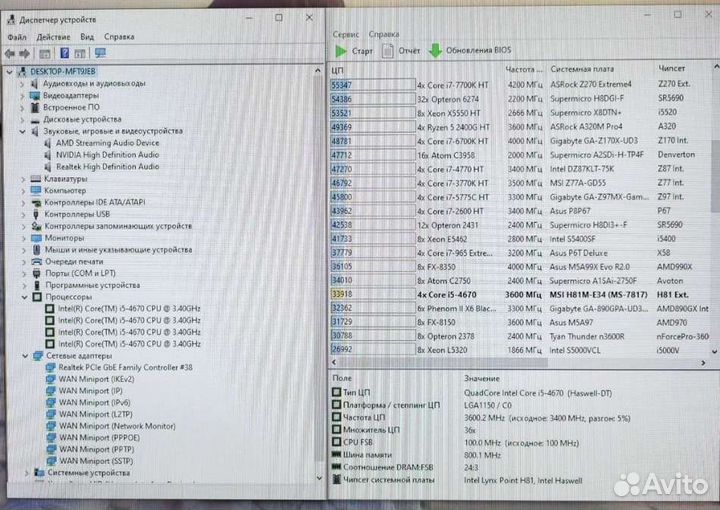Click the Report document icon
The width and height of the screenshot is (720, 510).
[388, 51]
